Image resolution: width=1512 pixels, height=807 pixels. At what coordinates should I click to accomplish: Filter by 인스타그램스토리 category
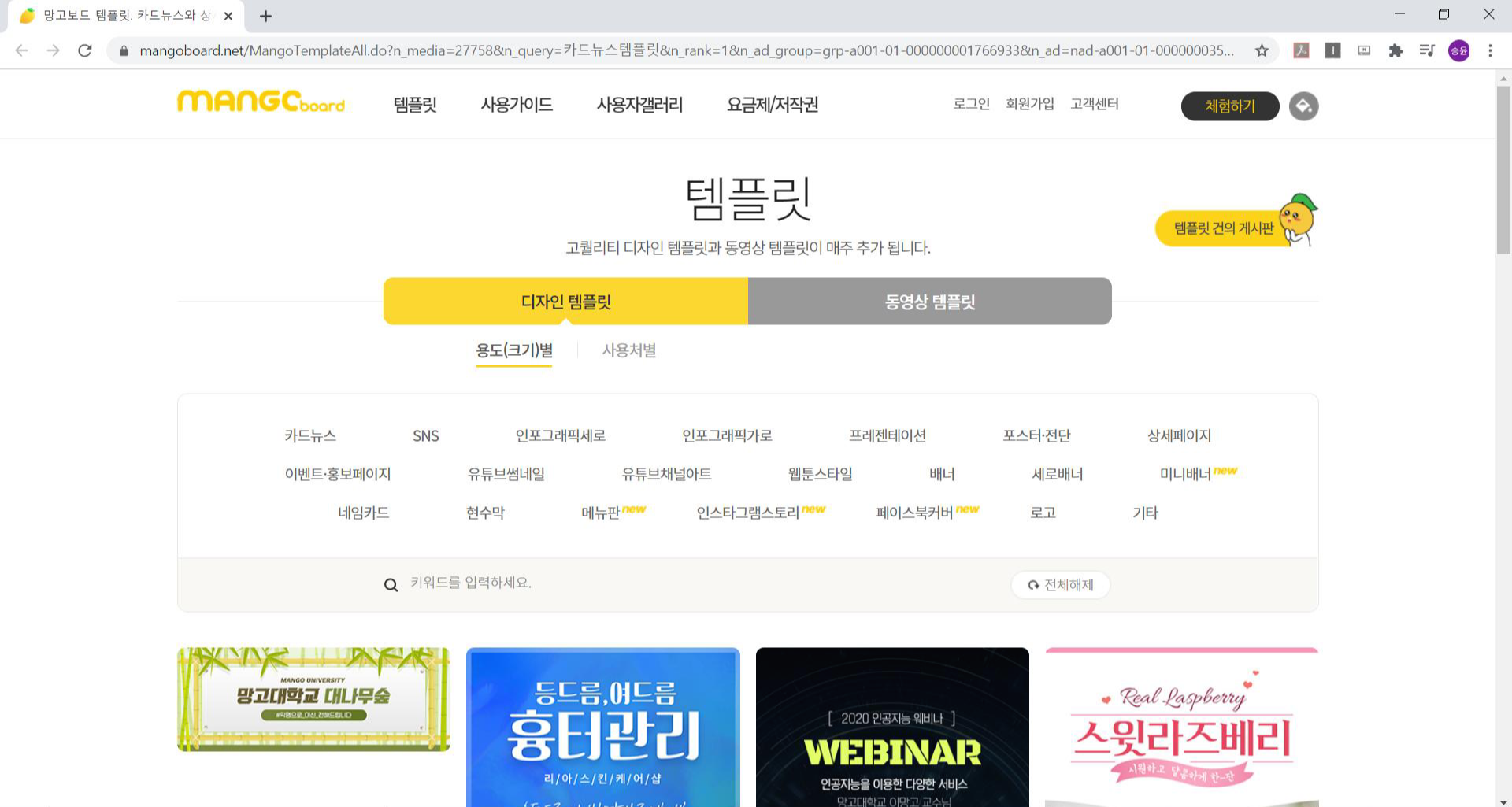[748, 513]
